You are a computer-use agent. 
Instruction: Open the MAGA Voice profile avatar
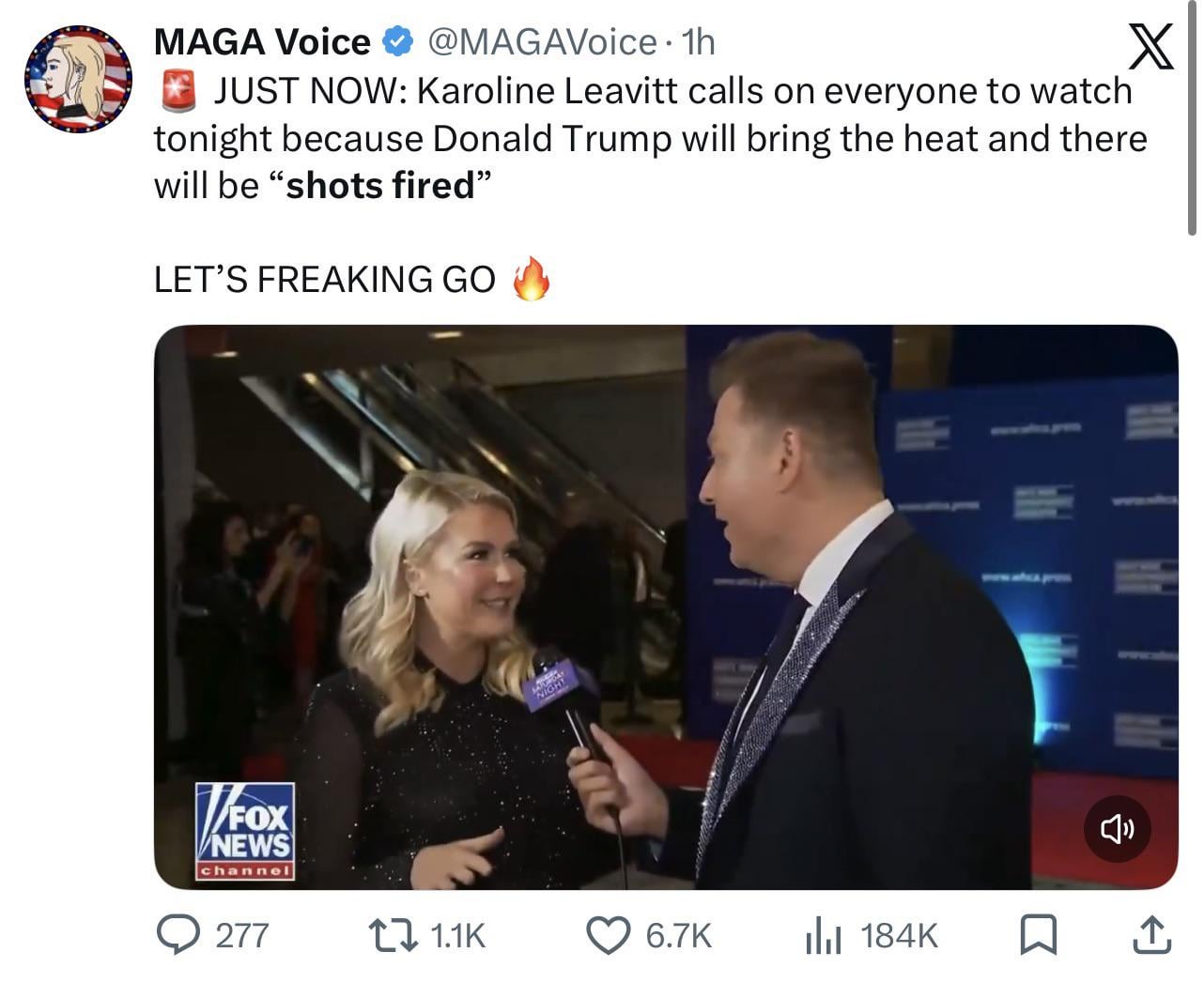[79, 80]
